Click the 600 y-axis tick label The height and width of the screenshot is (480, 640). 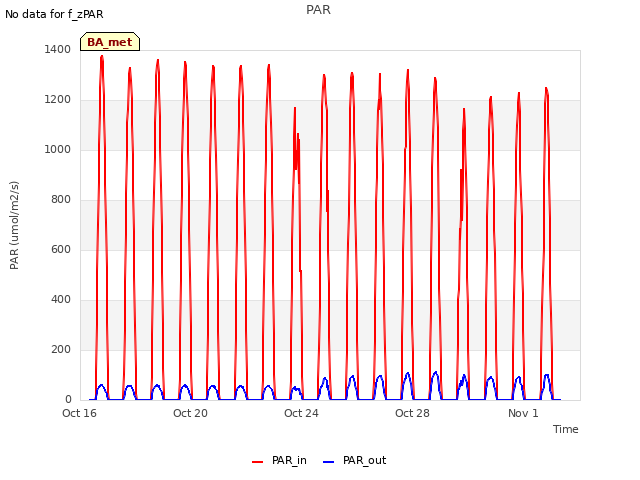coord(61,250)
